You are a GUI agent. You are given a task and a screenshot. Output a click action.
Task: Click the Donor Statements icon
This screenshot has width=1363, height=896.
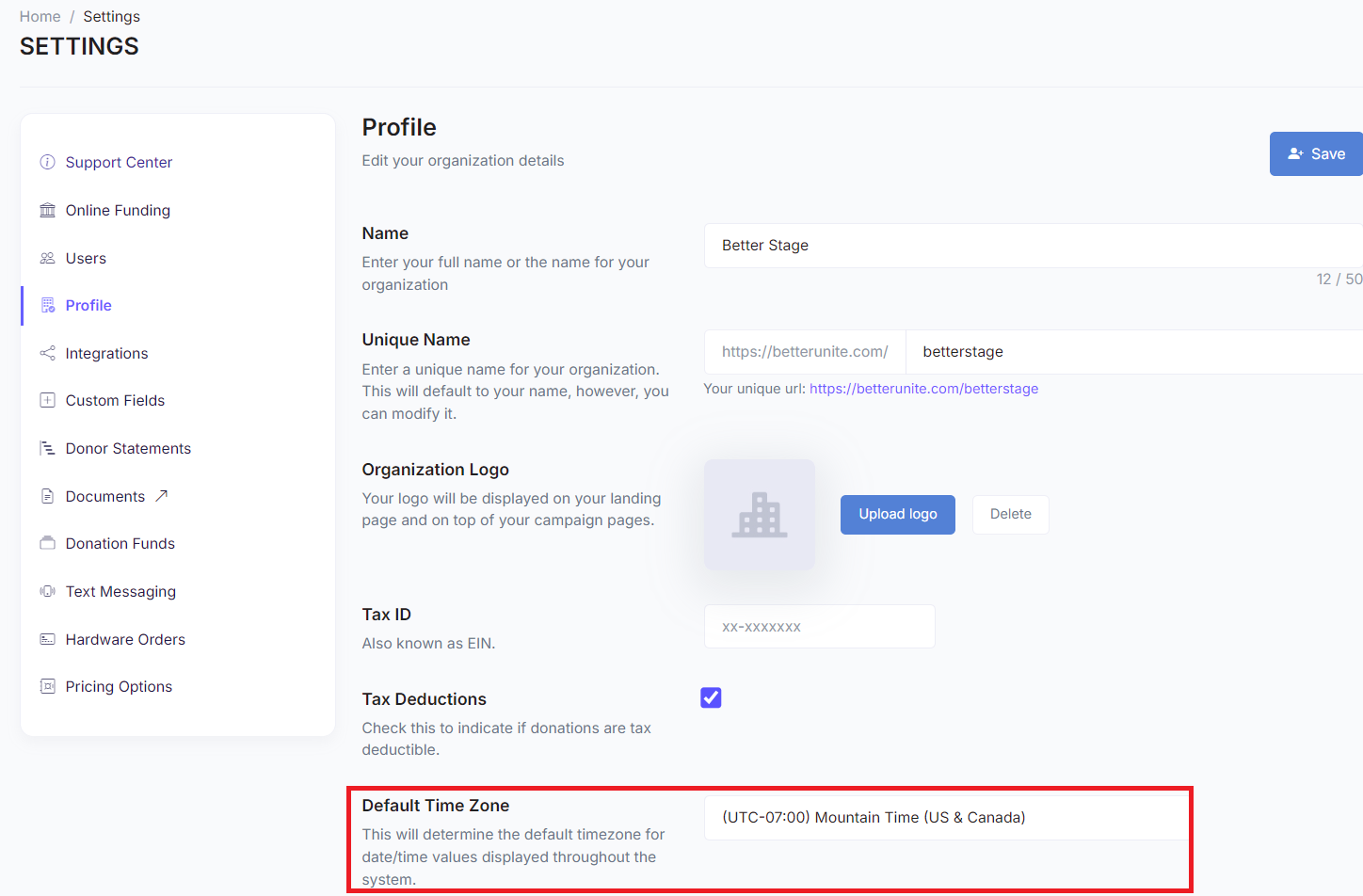pyautogui.click(x=47, y=448)
